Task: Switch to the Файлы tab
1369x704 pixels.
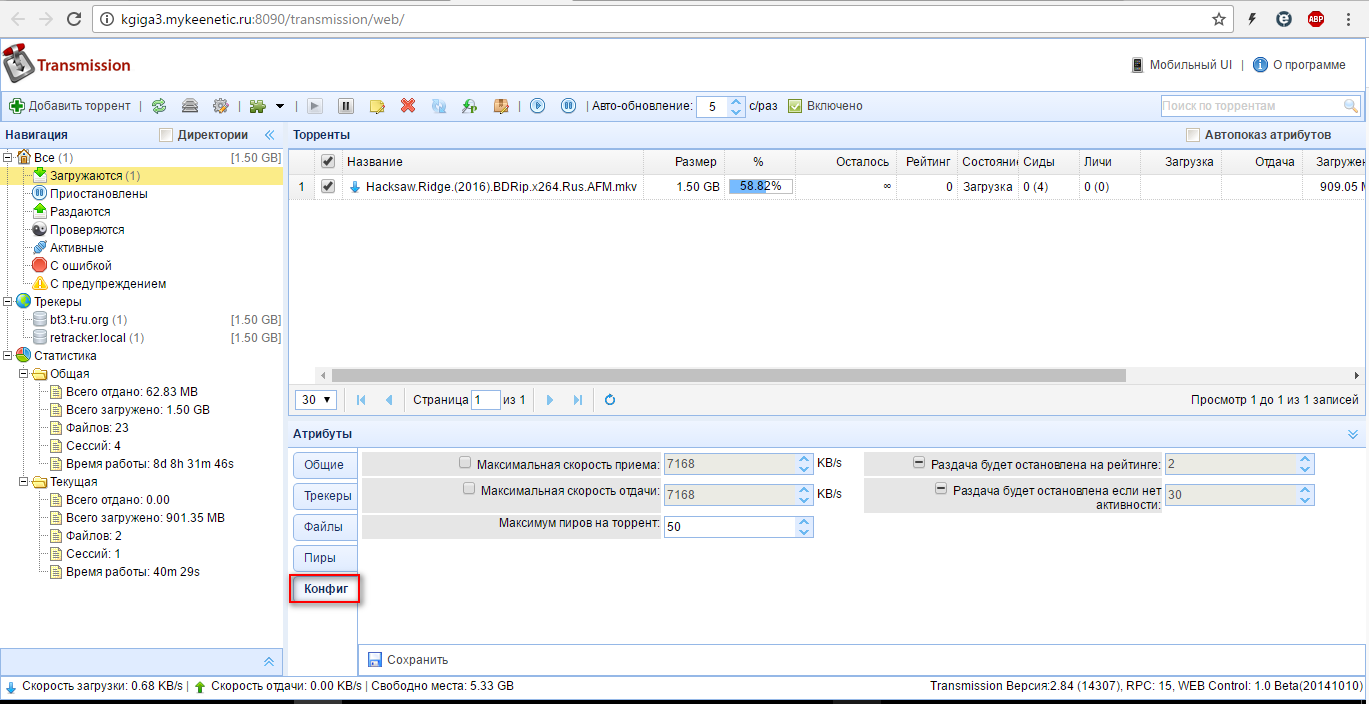Action: point(323,527)
